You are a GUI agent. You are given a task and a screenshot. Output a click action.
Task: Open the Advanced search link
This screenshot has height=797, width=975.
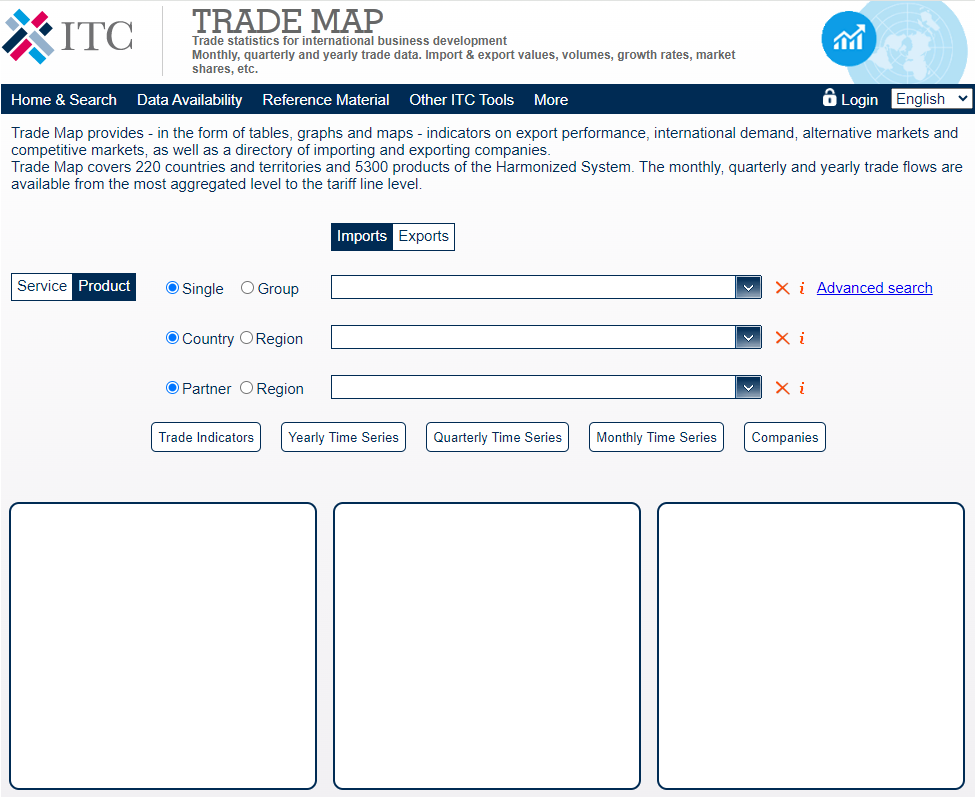pyautogui.click(x=874, y=288)
